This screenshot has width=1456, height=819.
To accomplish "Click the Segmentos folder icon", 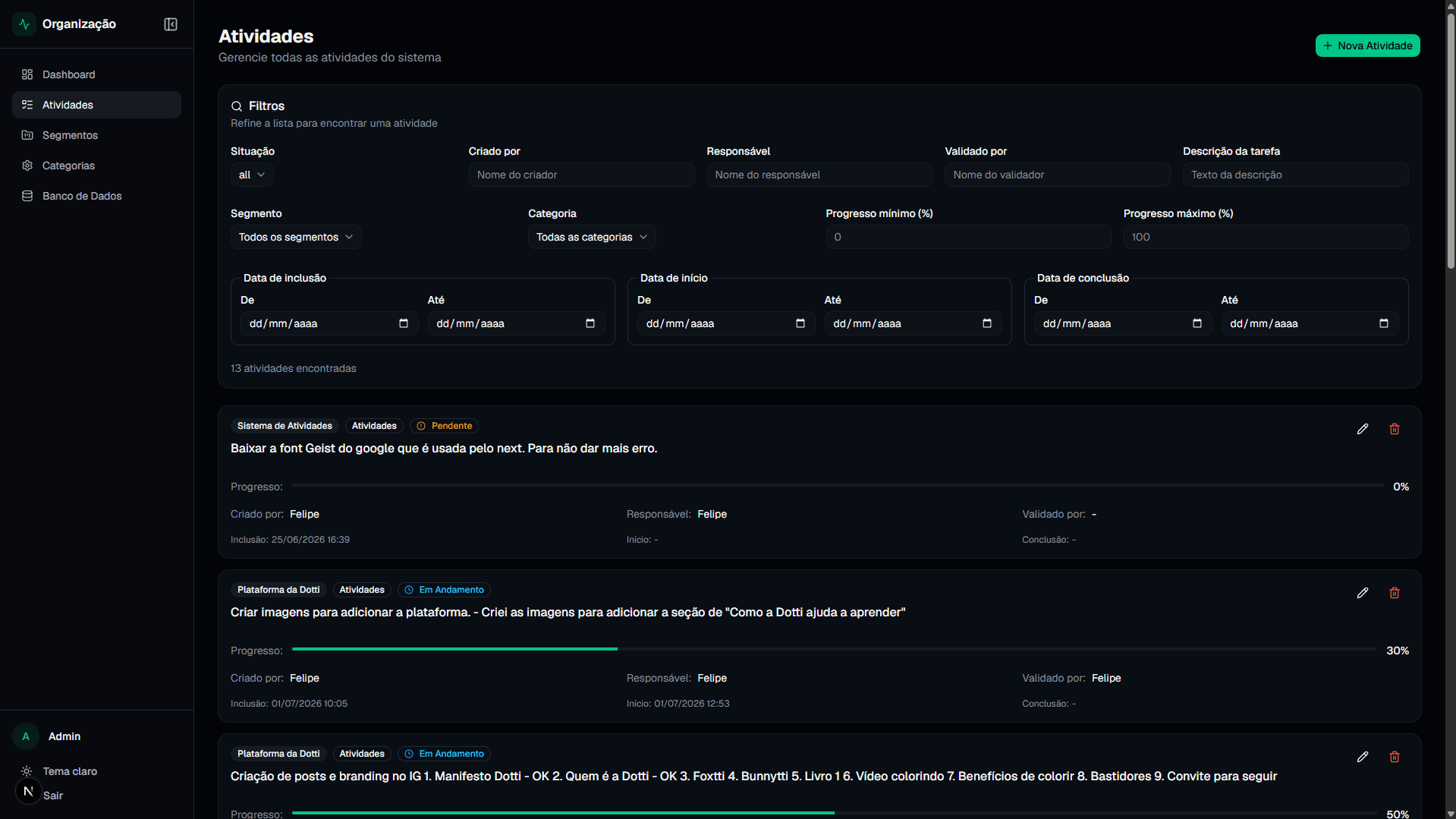I will point(27,135).
